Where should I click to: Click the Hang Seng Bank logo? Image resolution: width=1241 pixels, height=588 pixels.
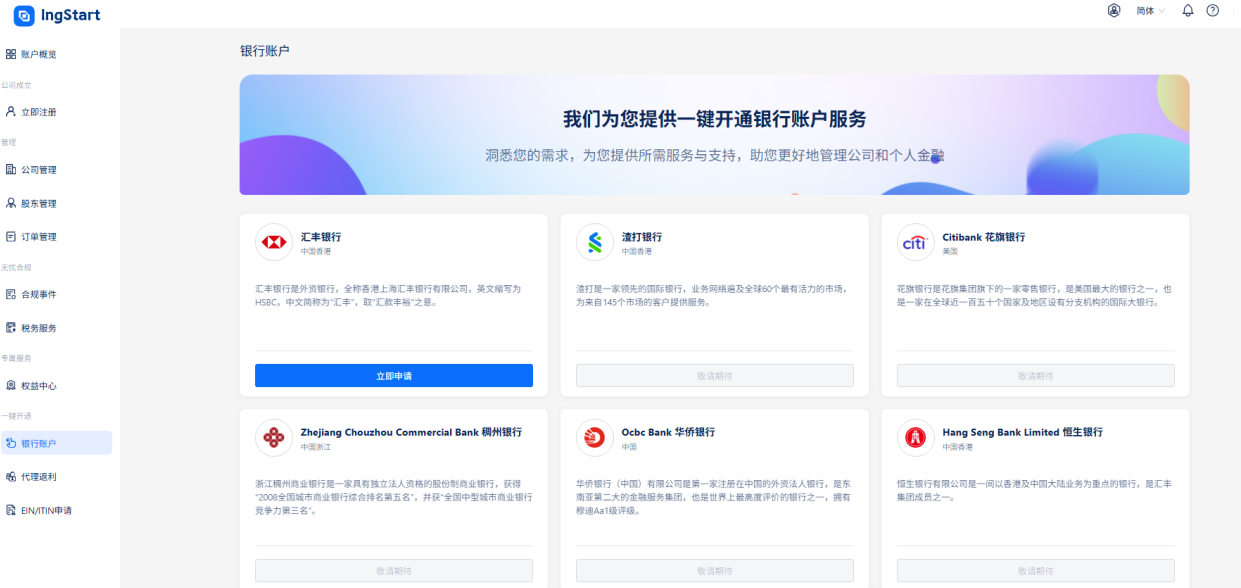pyautogui.click(x=915, y=438)
